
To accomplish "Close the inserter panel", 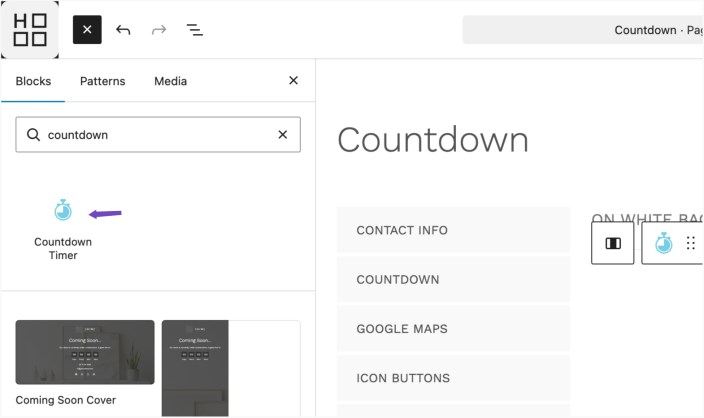I will pyautogui.click(x=293, y=80).
